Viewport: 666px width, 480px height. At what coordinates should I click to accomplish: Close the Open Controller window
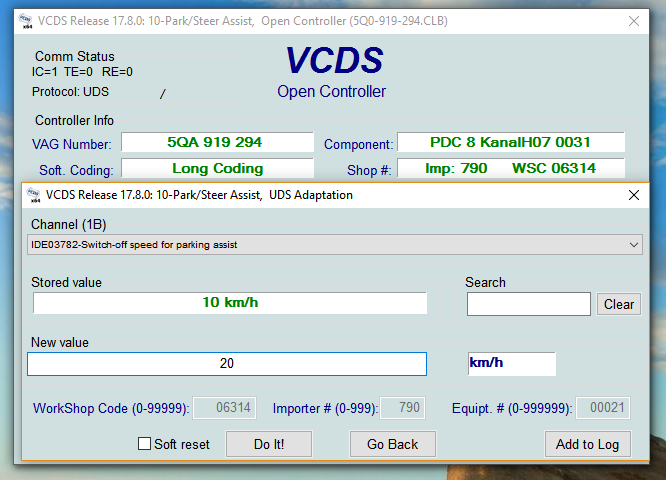click(633, 20)
